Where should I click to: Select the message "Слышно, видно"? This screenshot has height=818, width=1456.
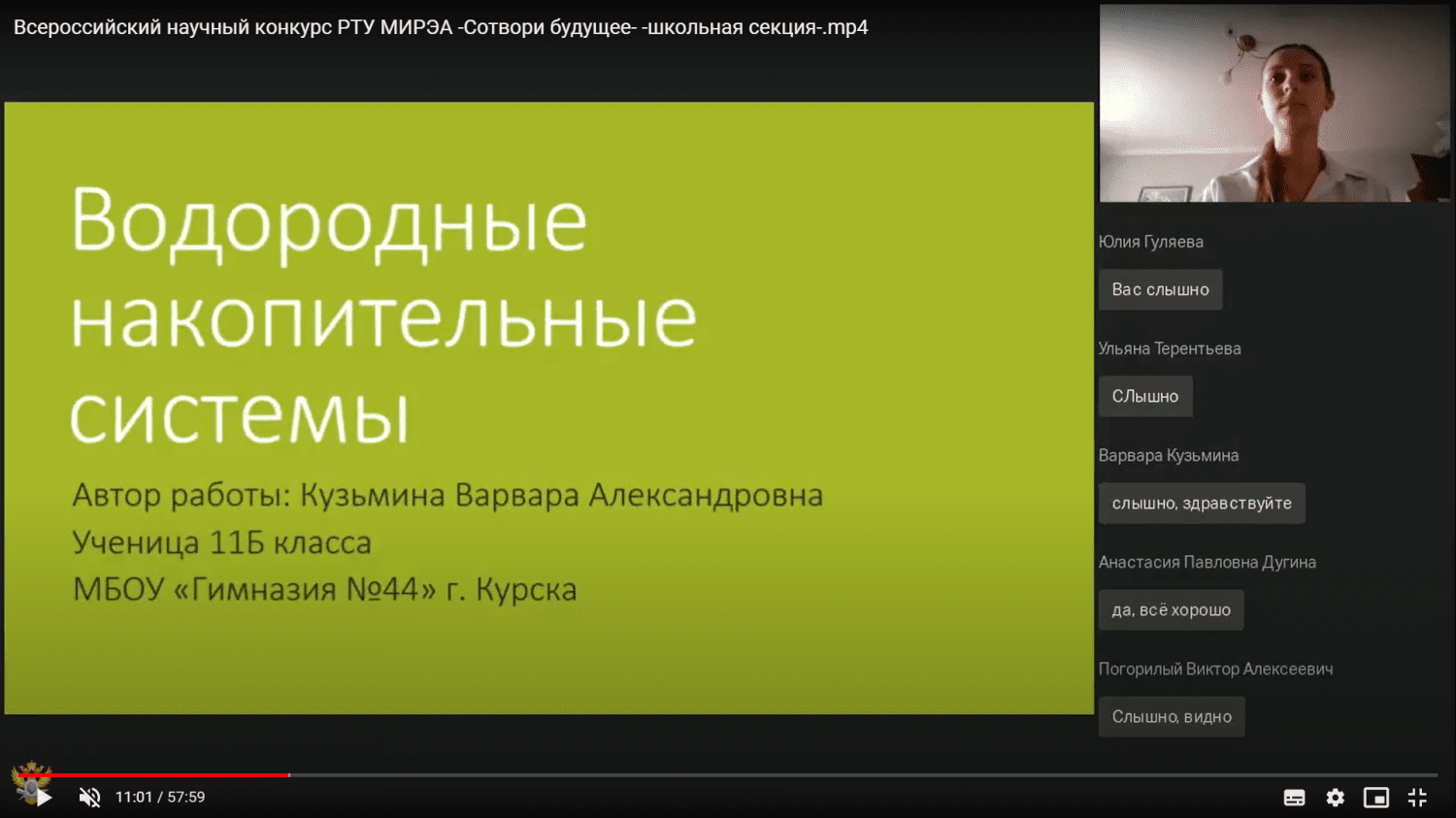click(x=1172, y=717)
